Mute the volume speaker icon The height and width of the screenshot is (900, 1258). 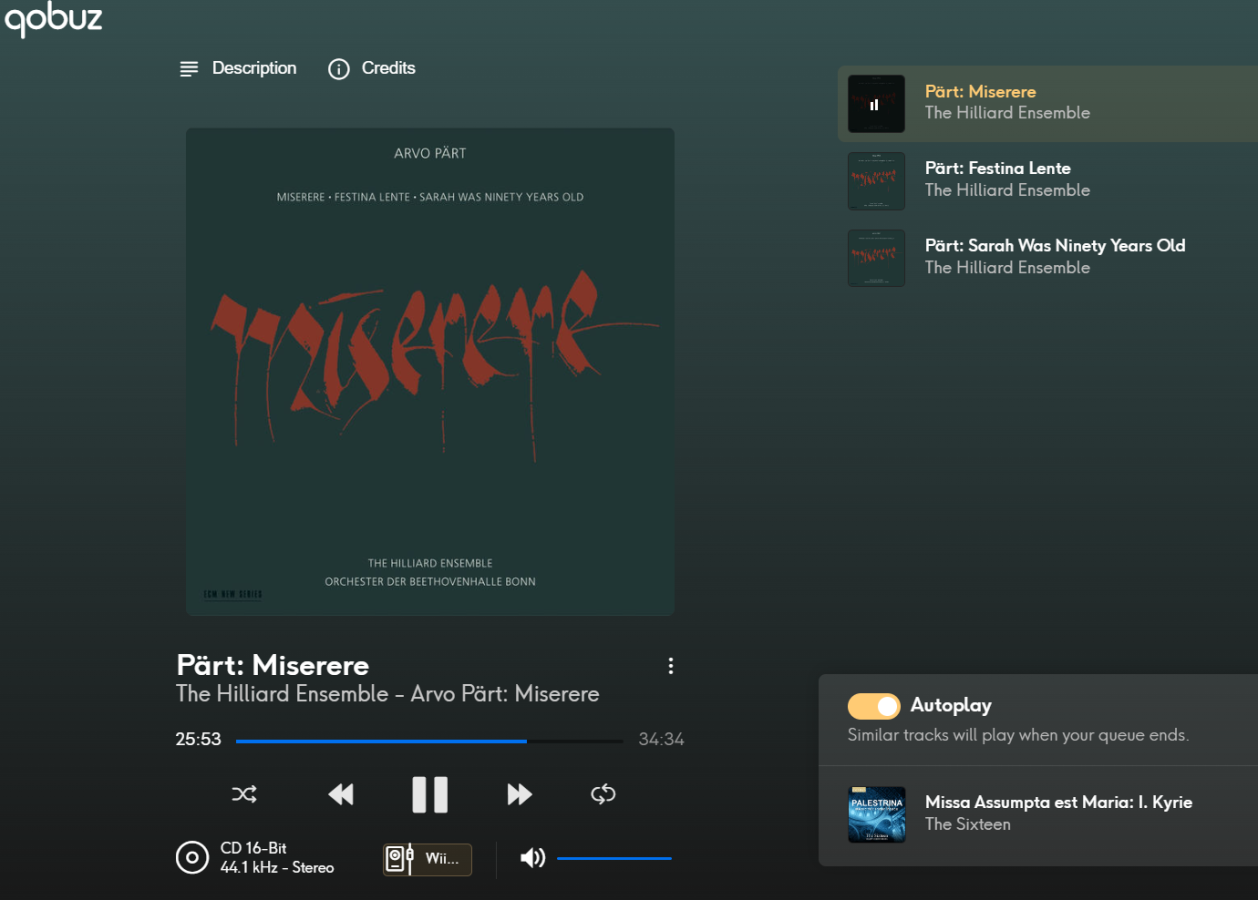point(532,858)
